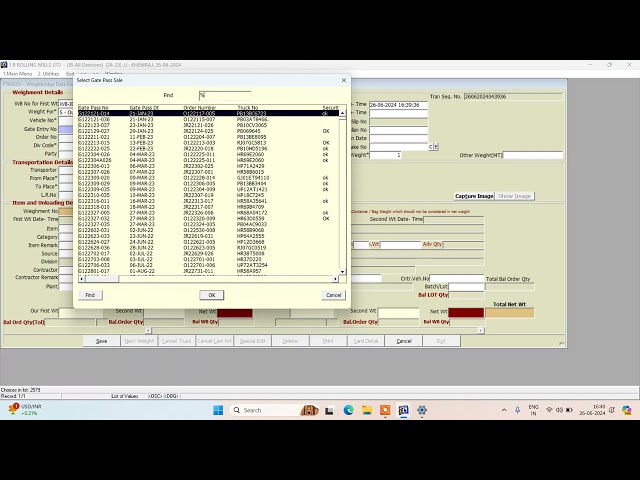The width and height of the screenshot is (640, 480).
Task: Select gate pass row G122624-027
Action: click(208, 242)
